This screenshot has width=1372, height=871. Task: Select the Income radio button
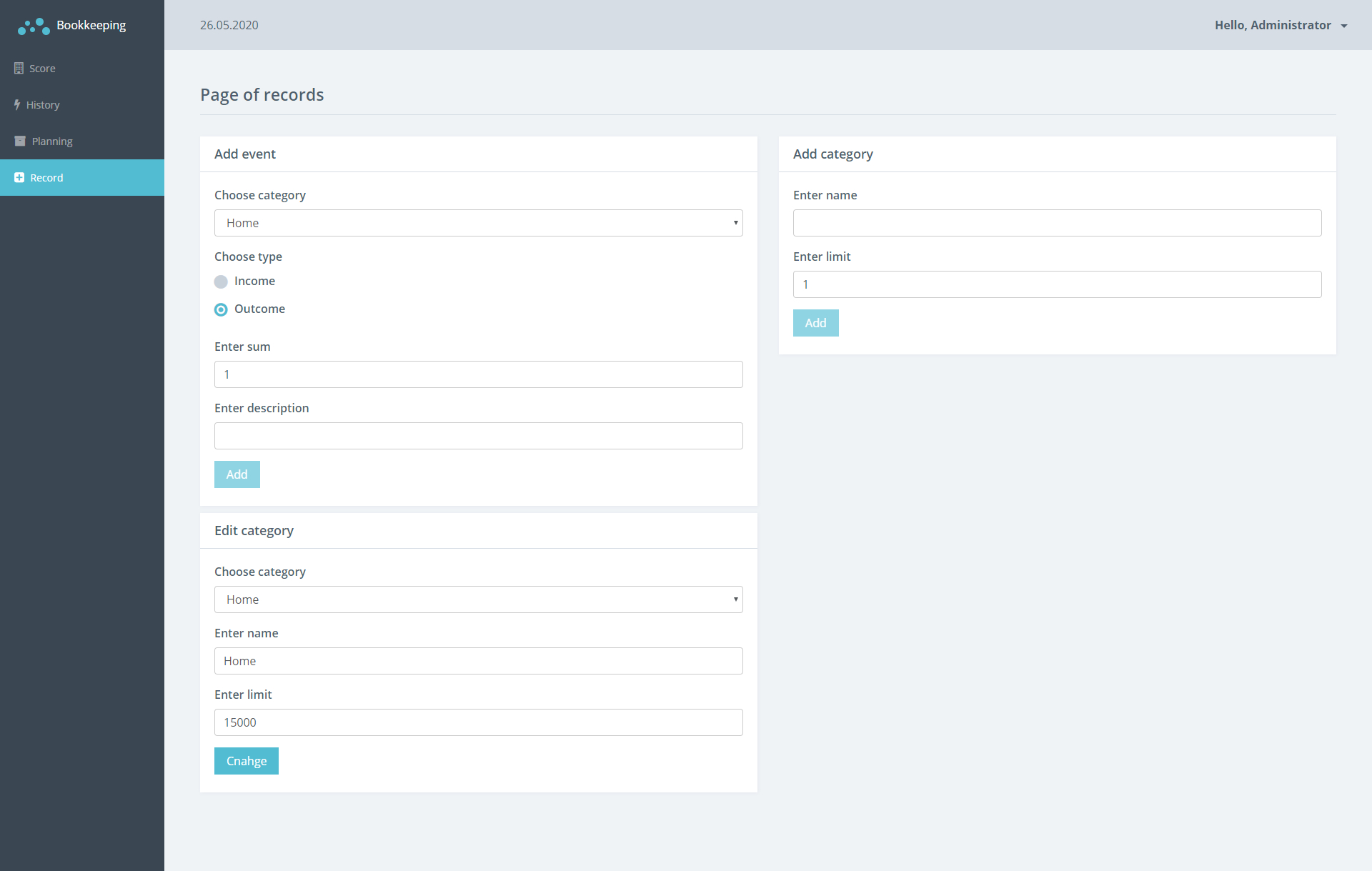click(221, 282)
